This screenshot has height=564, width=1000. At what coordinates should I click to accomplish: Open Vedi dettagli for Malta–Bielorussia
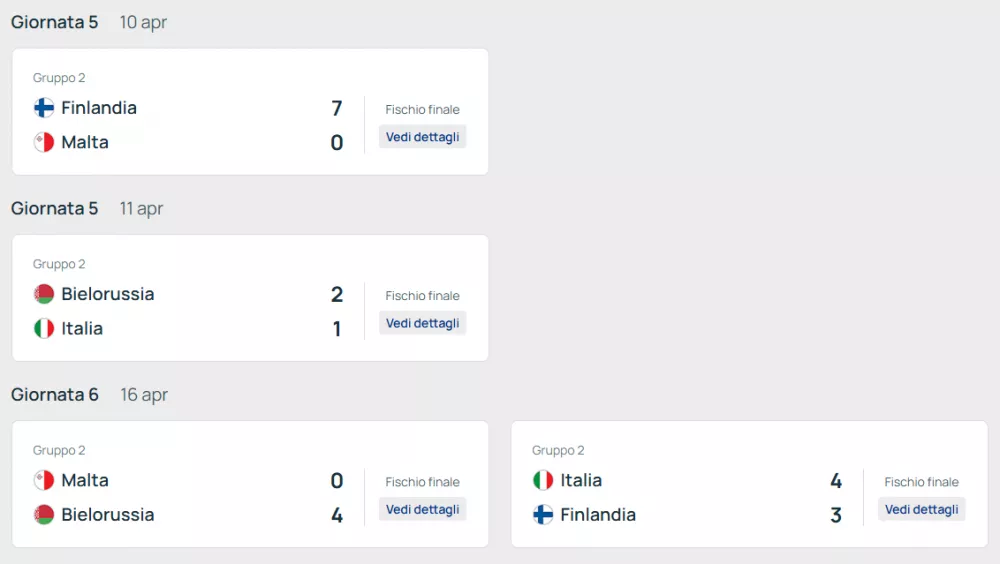pos(422,509)
